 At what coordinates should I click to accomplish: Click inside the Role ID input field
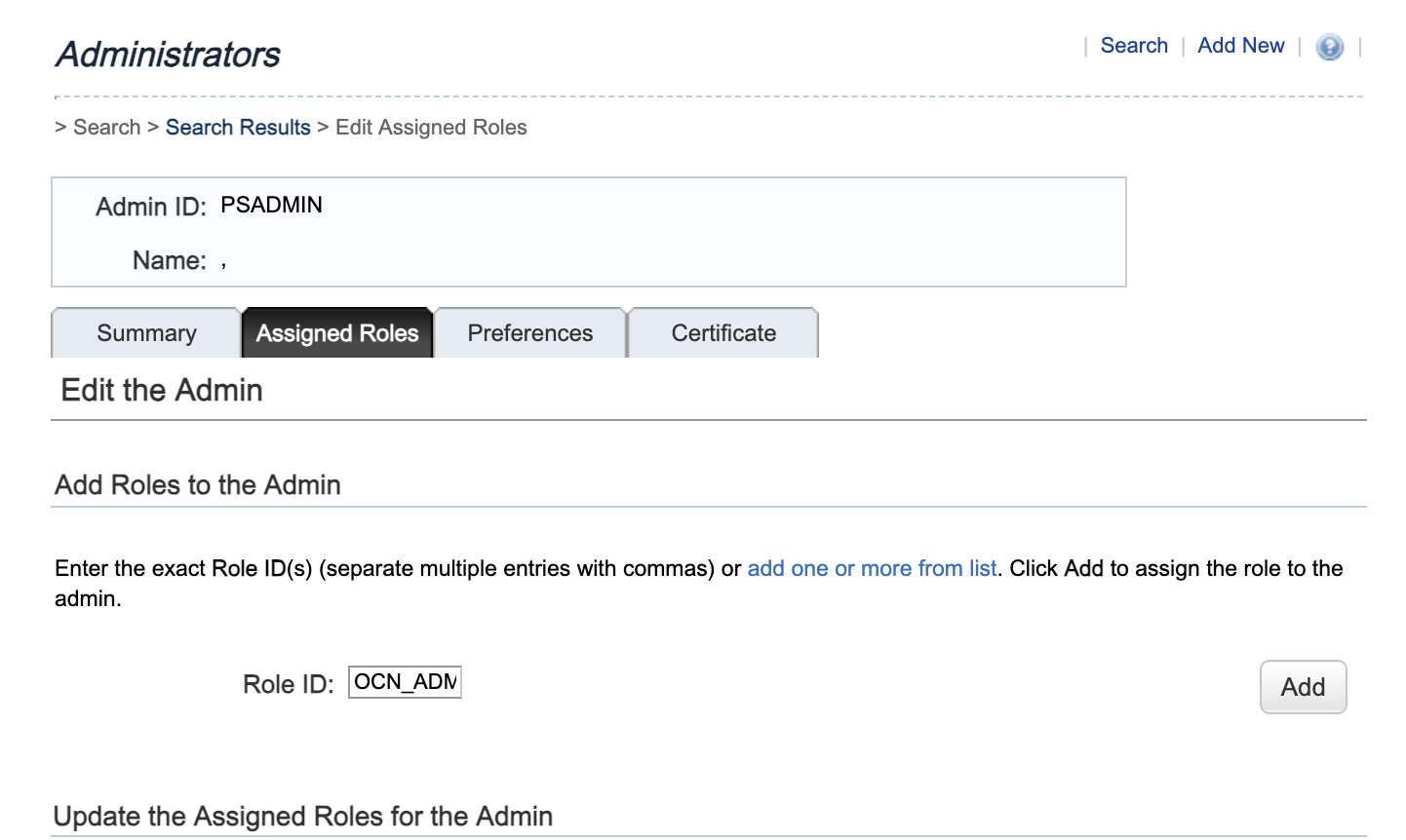point(404,682)
